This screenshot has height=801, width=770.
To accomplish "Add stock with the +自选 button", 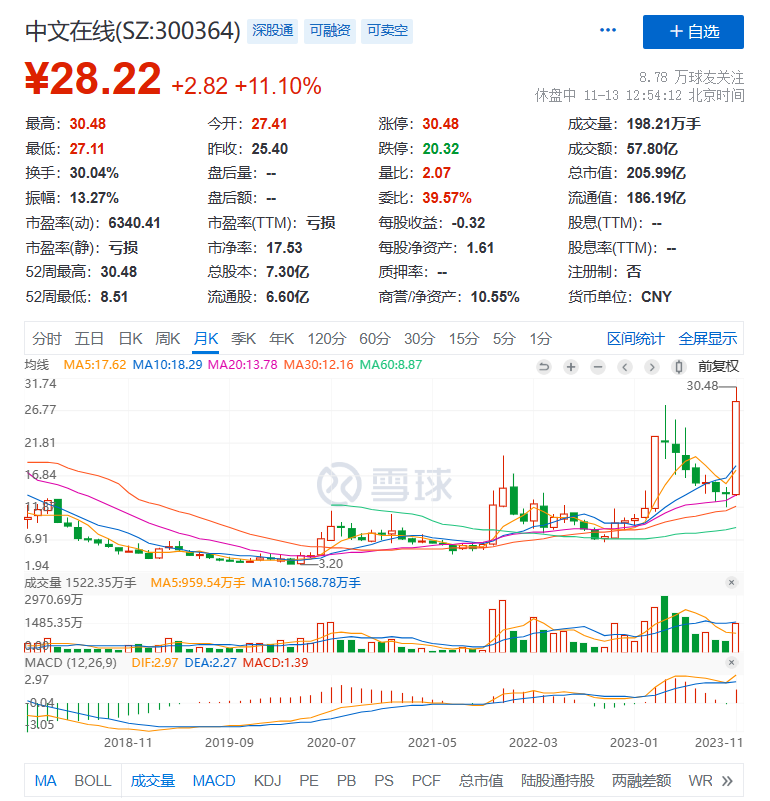I will [x=693, y=32].
